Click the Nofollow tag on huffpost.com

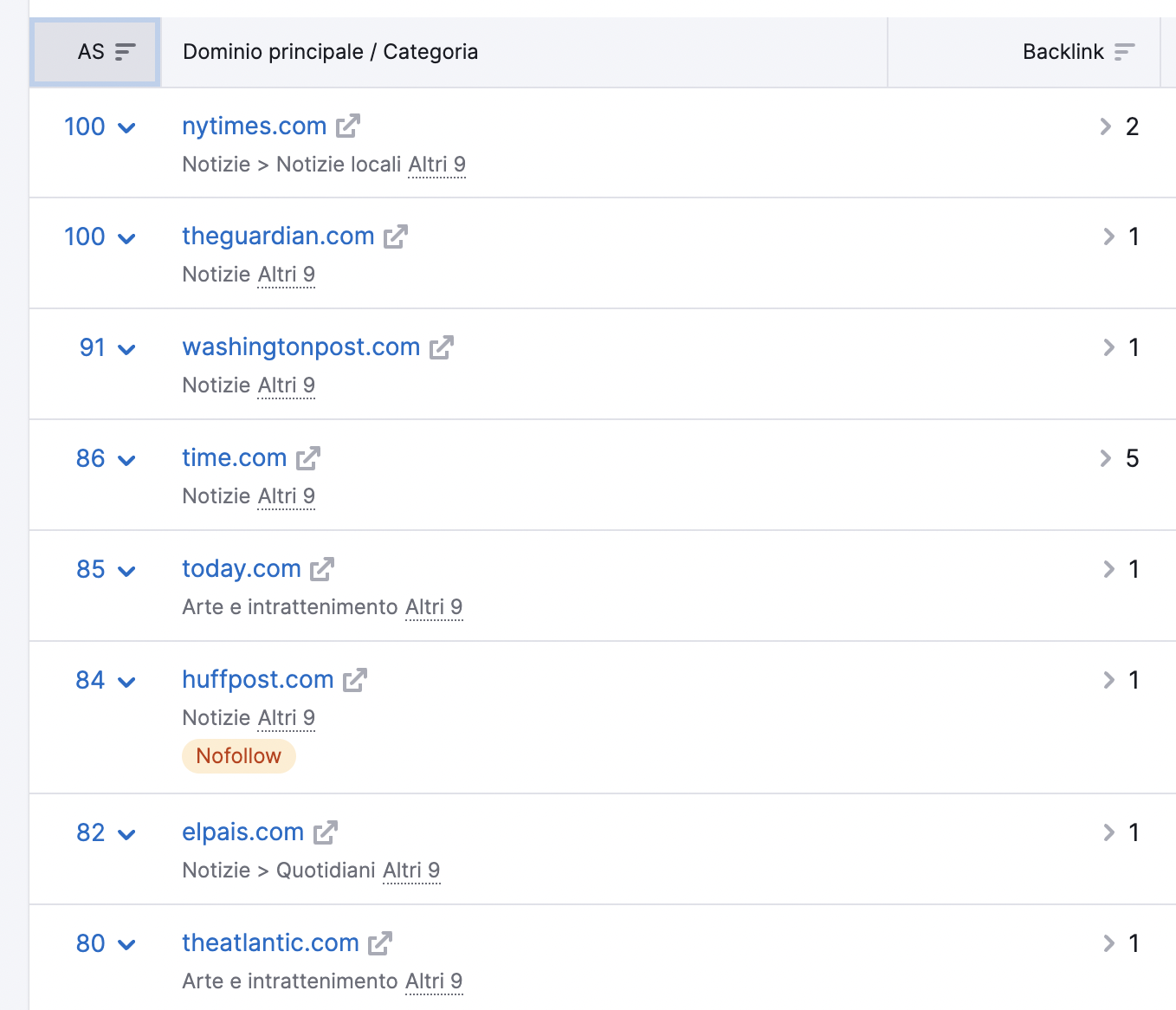tap(239, 756)
